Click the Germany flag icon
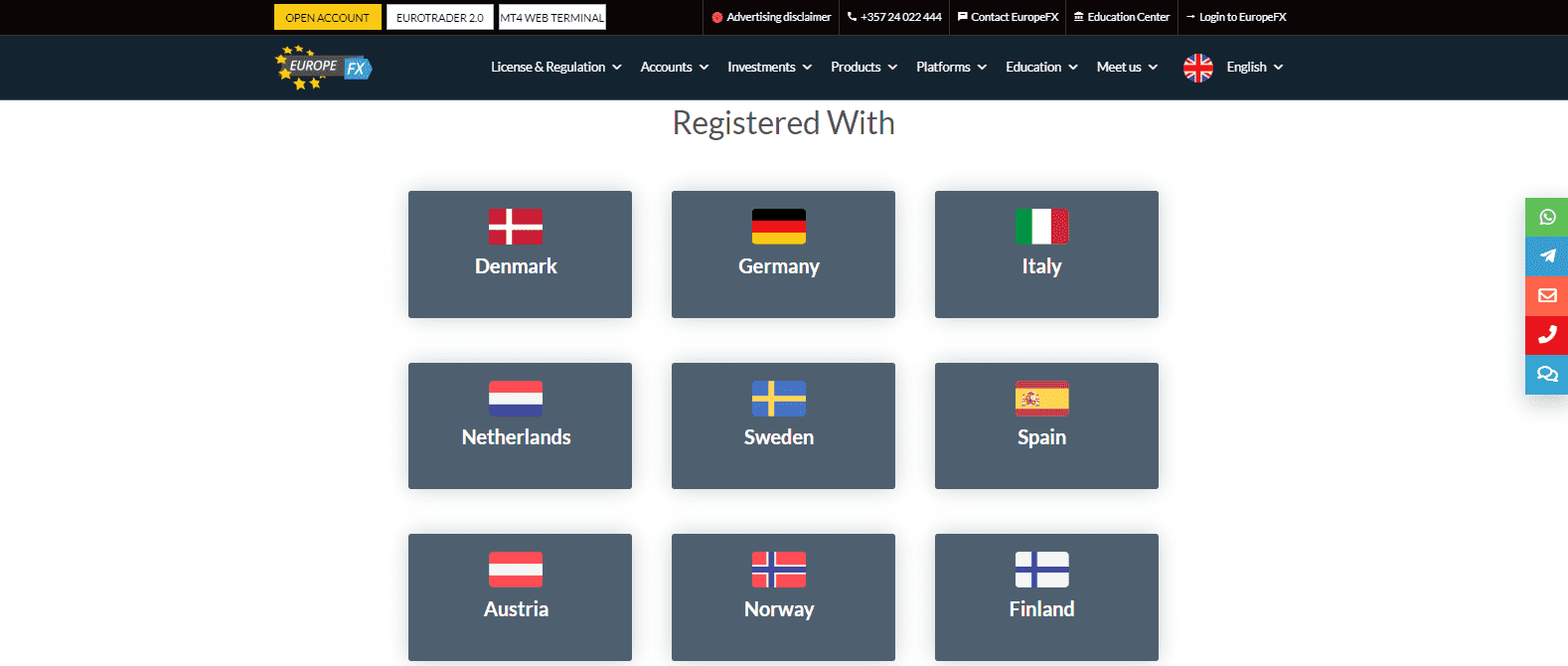Image resolution: width=1568 pixels, height=666 pixels. (778, 227)
